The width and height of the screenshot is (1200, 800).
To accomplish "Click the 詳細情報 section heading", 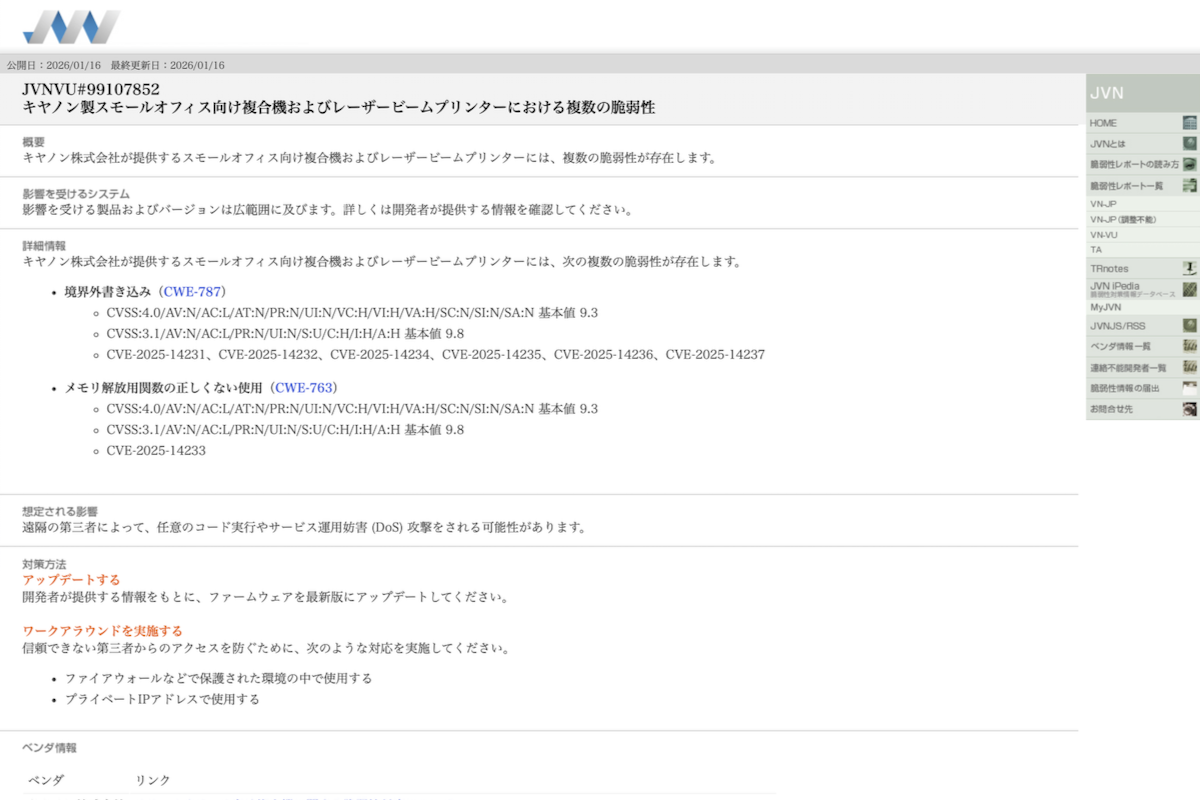I will pos(44,246).
